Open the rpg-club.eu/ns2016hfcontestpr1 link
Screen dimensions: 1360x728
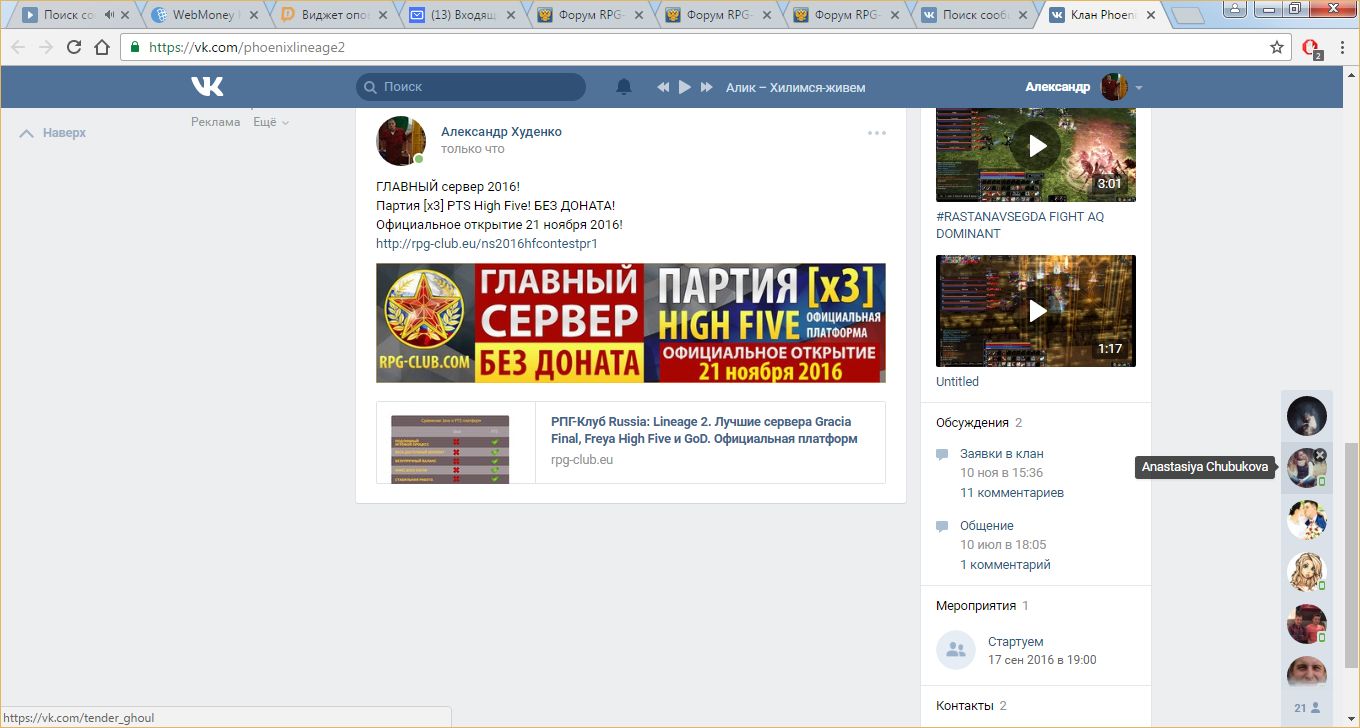point(487,243)
